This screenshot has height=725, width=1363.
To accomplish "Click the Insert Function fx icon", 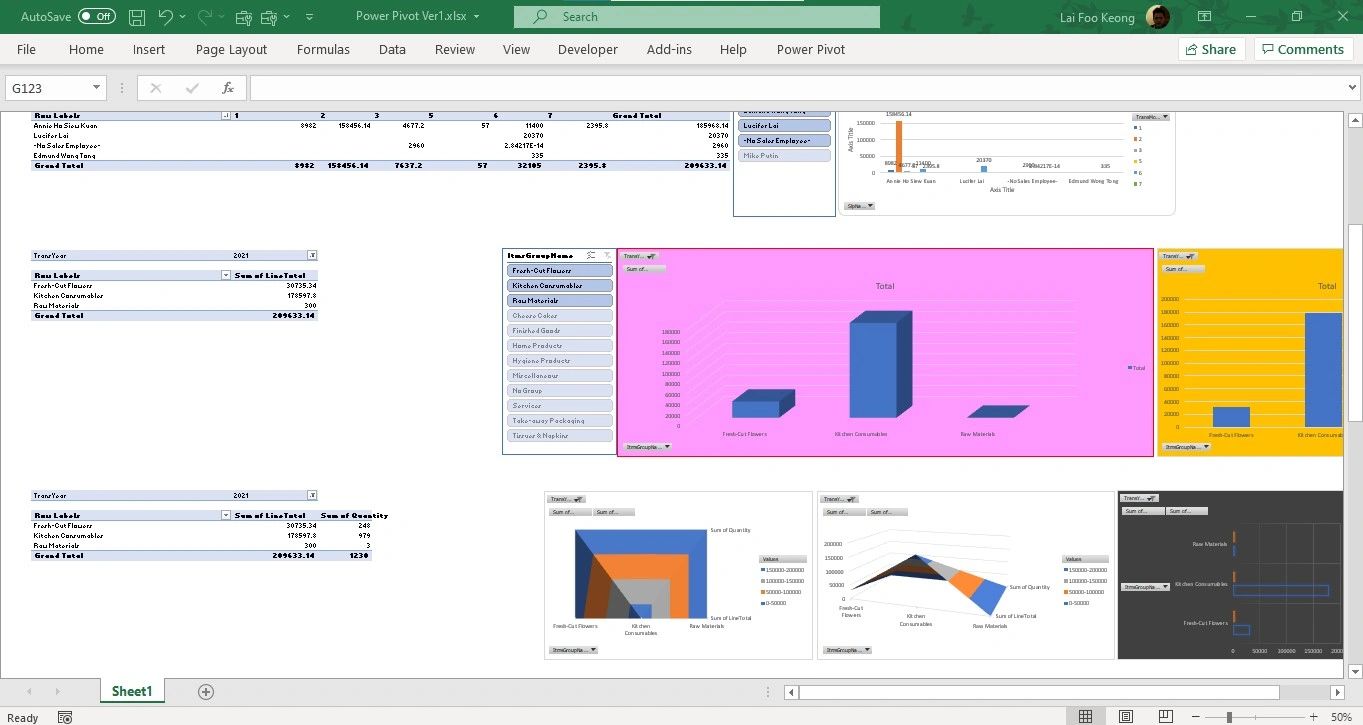I will [226, 87].
